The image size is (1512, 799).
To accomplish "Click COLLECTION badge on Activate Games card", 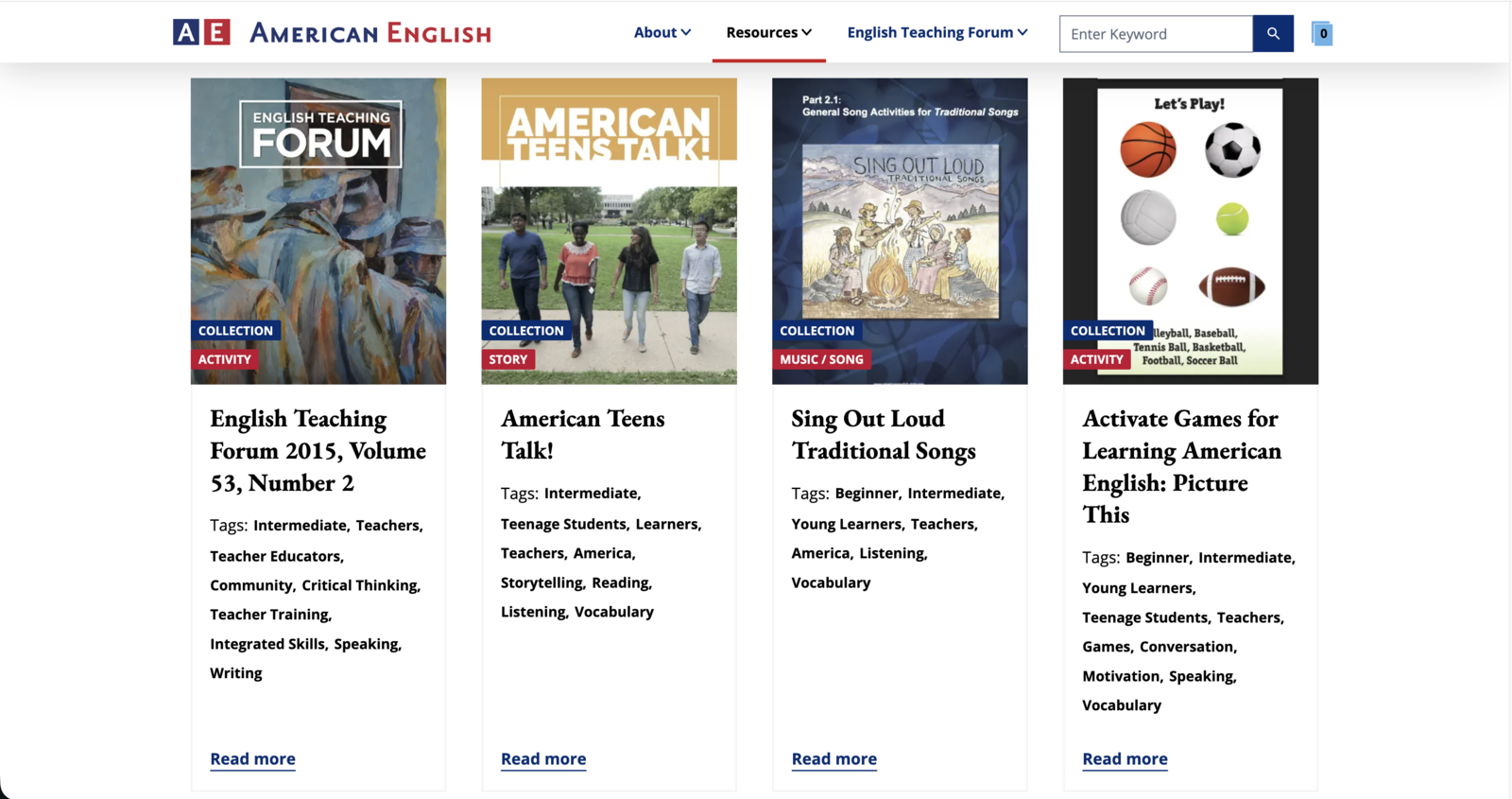I will pyautogui.click(x=1108, y=331).
